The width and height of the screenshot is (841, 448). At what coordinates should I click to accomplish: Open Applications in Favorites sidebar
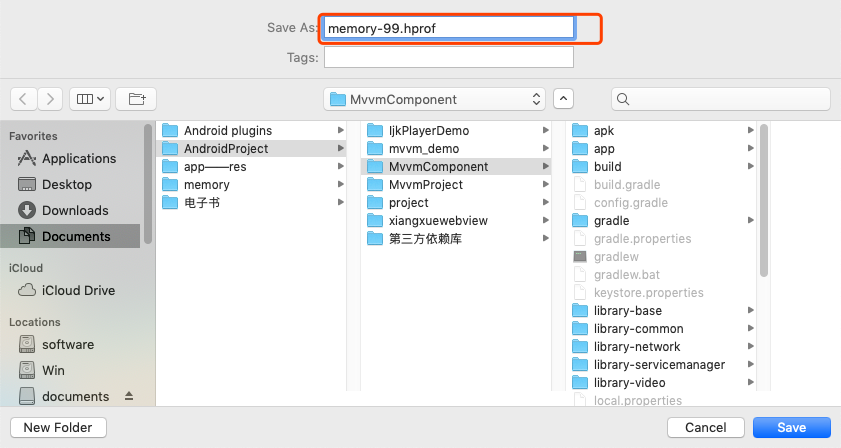tap(67, 158)
